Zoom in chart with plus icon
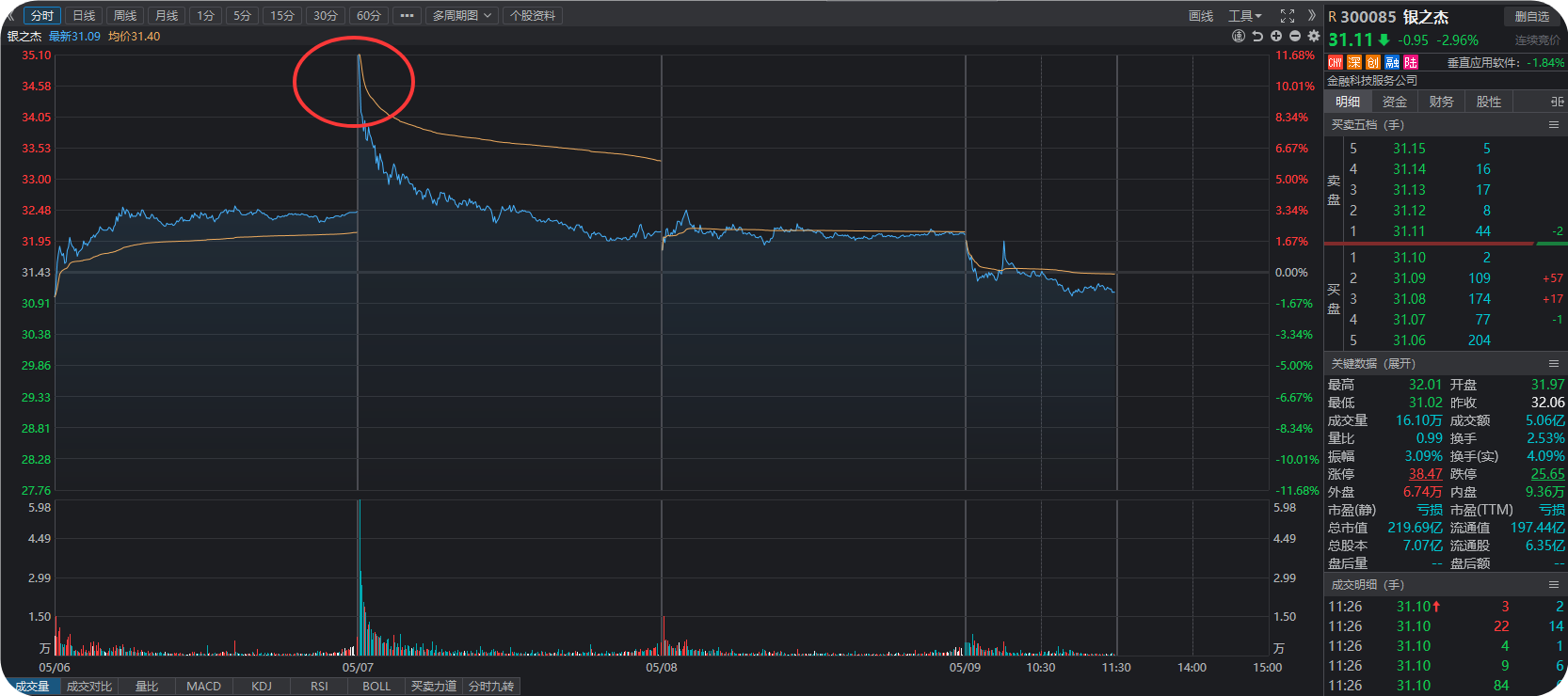This screenshot has height=696, width=1568. pos(1276,36)
